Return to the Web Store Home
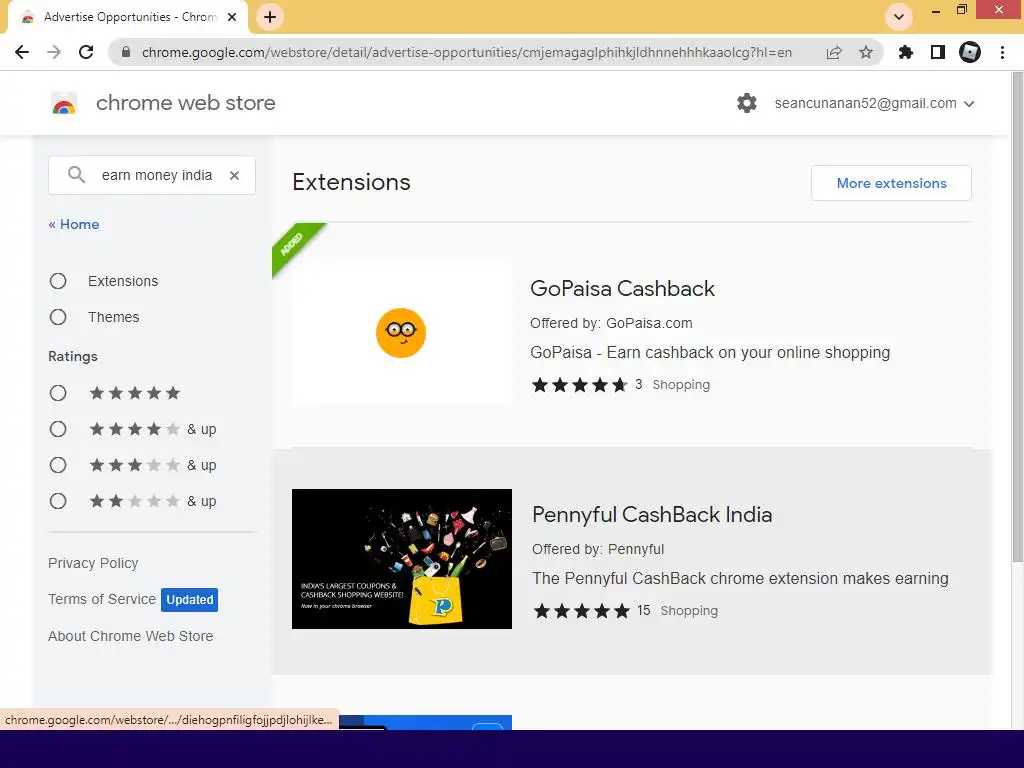This screenshot has width=1024, height=768. point(74,224)
